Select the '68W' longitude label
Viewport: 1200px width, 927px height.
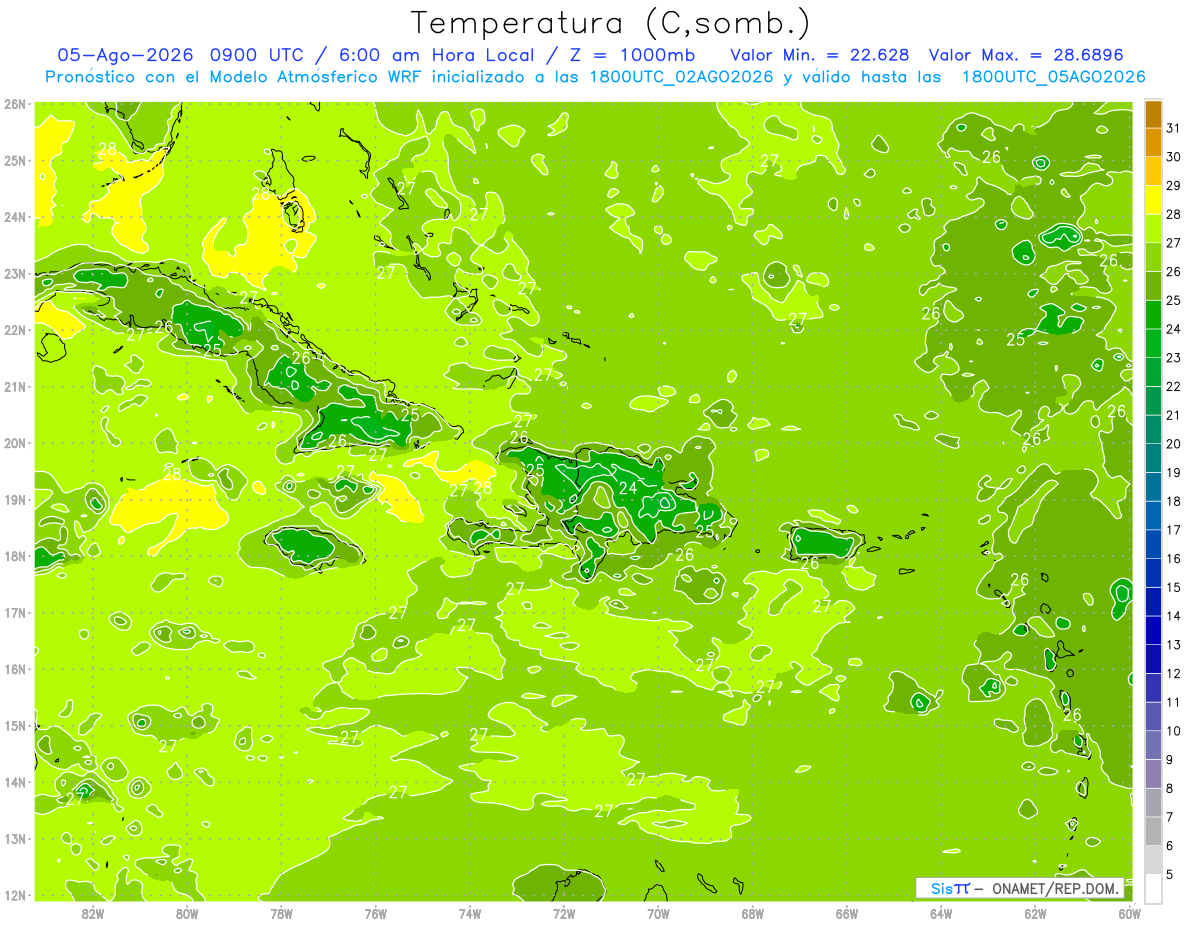753,913
